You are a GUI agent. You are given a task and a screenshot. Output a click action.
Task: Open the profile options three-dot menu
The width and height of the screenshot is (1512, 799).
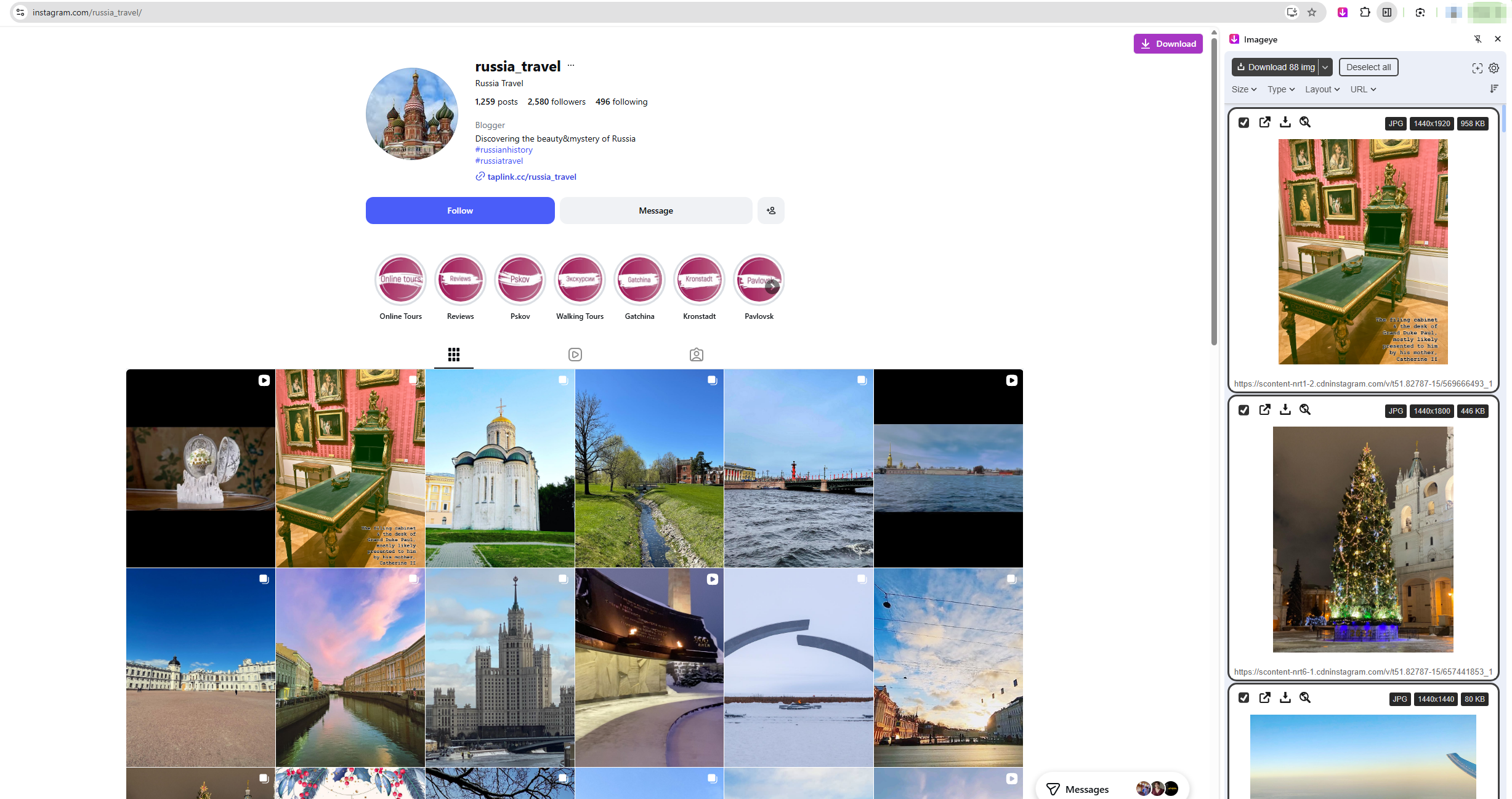[x=571, y=65]
